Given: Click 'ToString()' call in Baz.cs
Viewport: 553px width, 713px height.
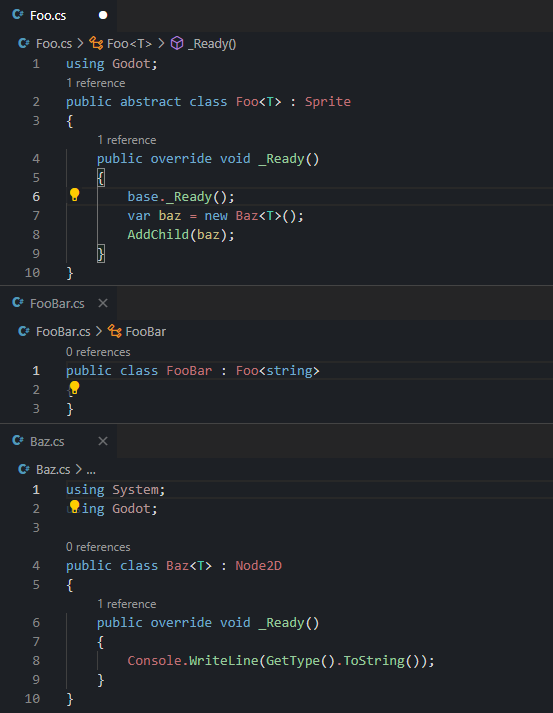Looking at the screenshot, I should (x=381, y=661).
